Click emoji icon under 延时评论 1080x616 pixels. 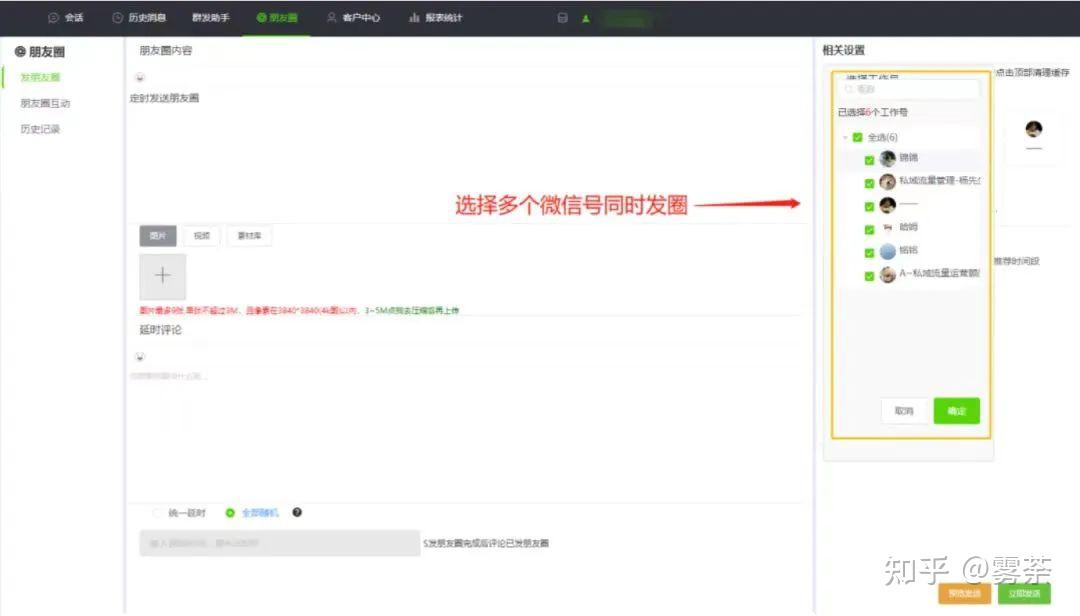140,357
